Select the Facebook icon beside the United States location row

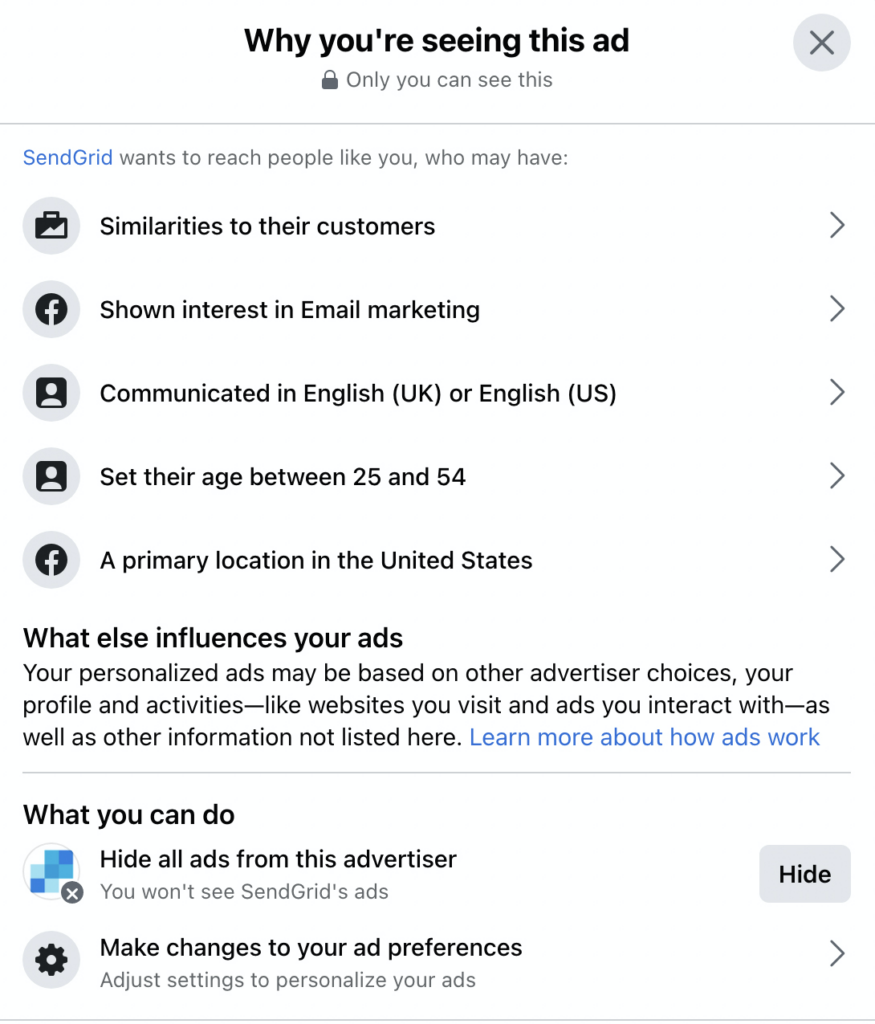coord(51,560)
